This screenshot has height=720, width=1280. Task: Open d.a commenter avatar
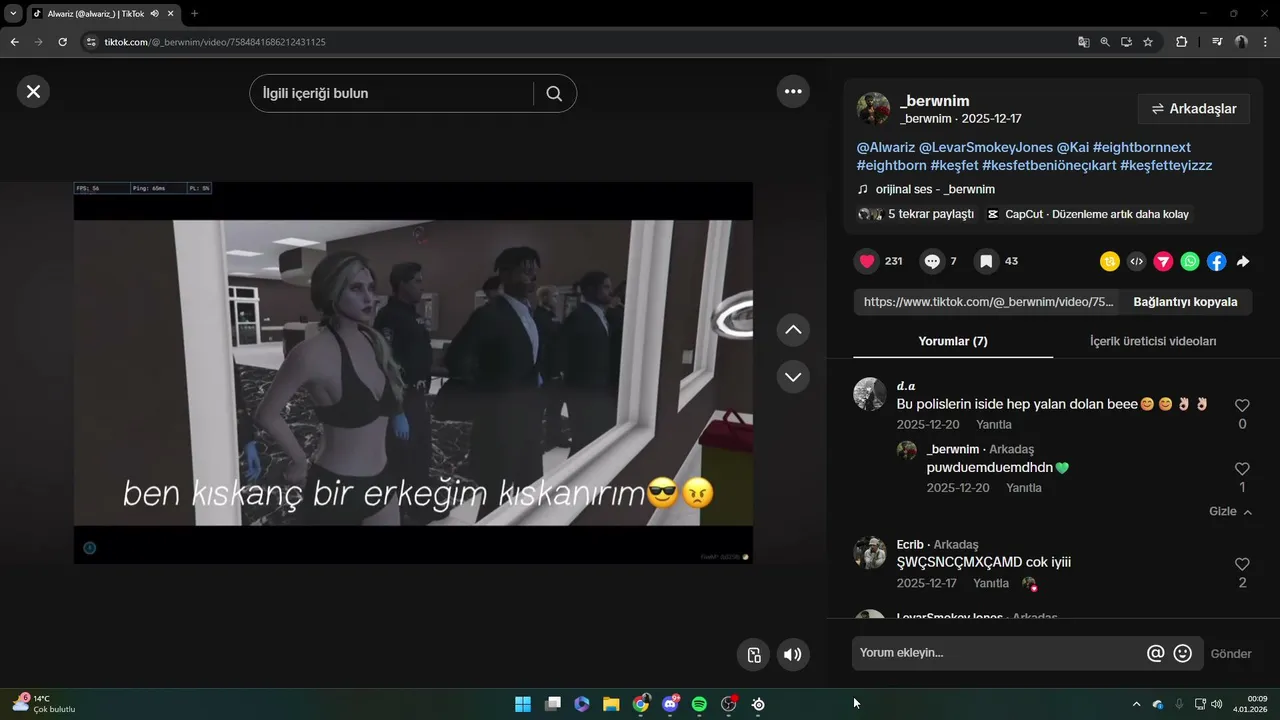pos(870,394)
